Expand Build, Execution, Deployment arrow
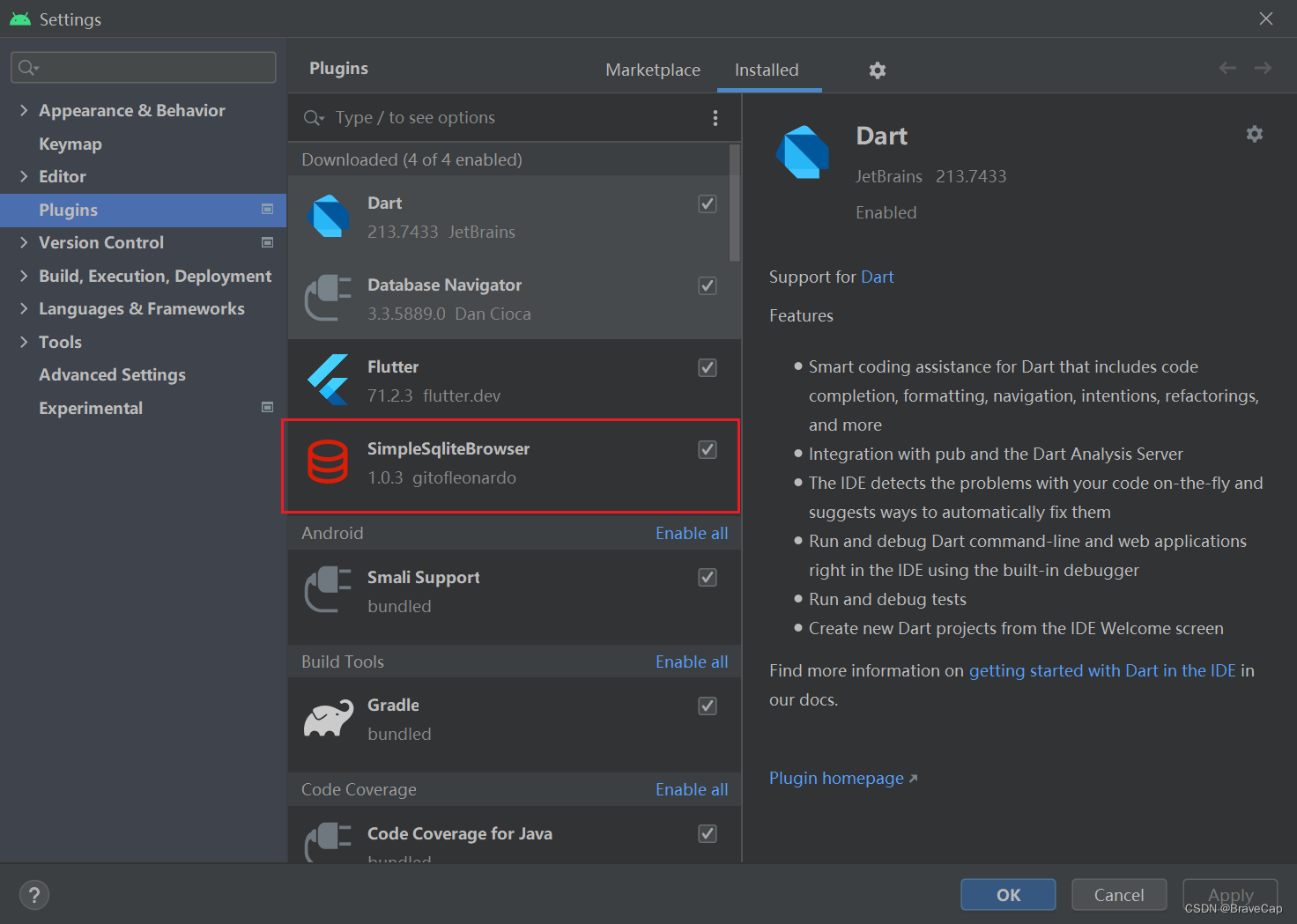This screenshot has width=1297, height=924. pos(24,276)
